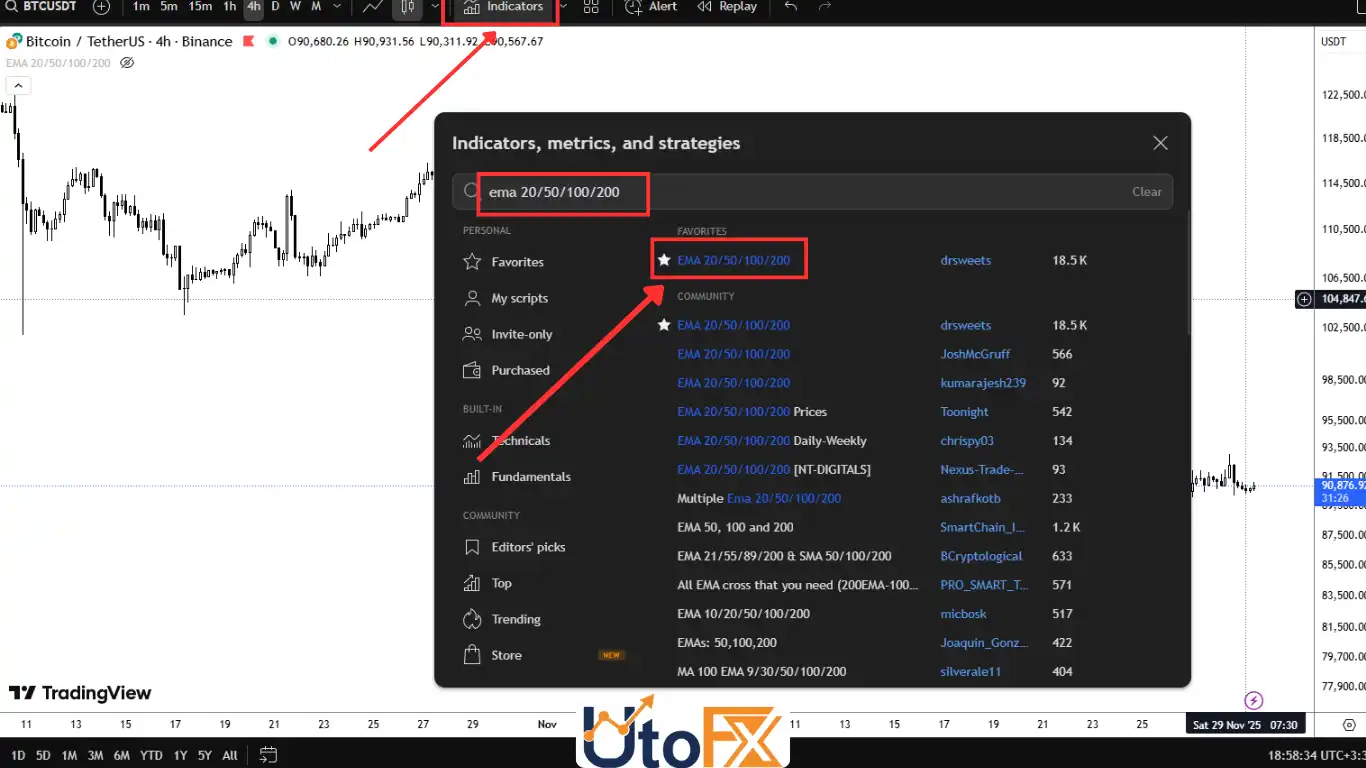Click the plus icon on the price scale
The height and width of the screenshot is (768, 1366).
[x=1304, y=299]
